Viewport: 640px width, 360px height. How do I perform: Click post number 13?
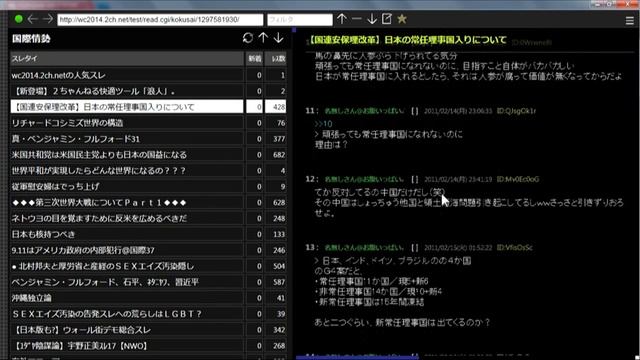pos(311,247)
